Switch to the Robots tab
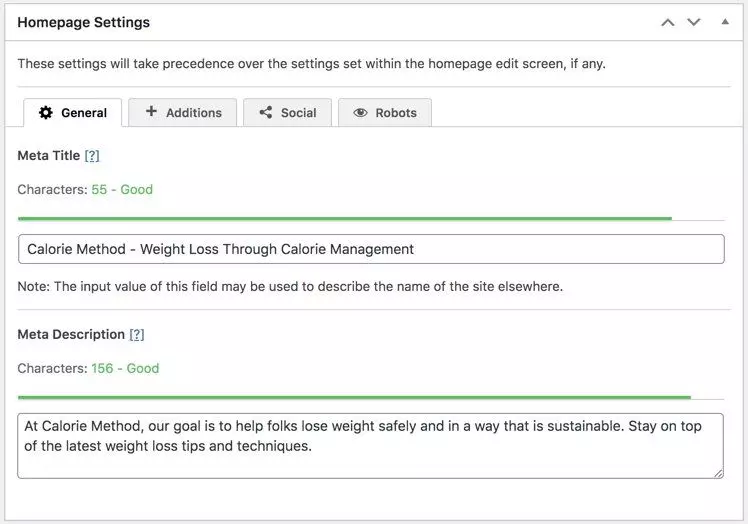748x524 pixels. click(385, 113)
